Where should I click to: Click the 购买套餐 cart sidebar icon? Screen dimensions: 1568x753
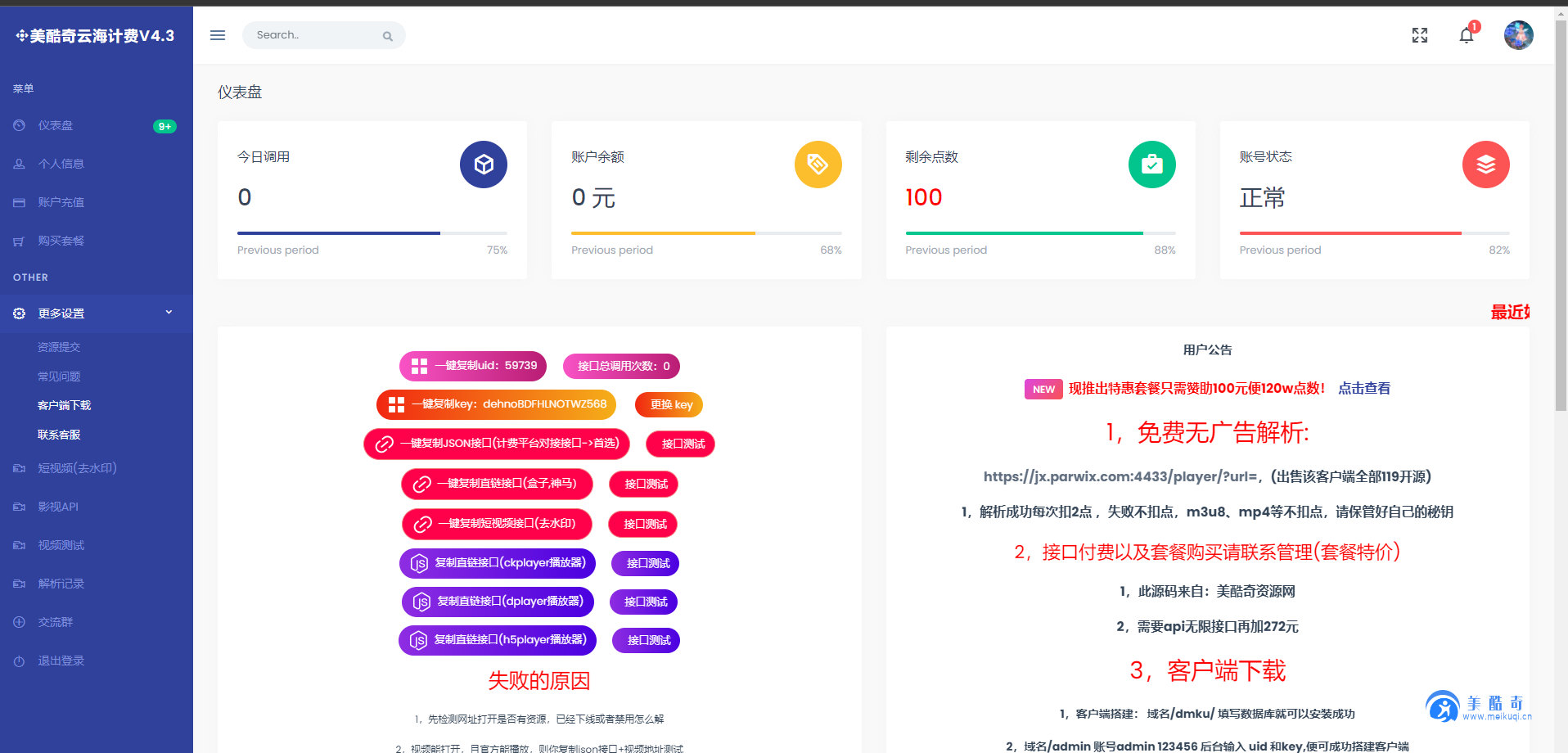(19, 241)
